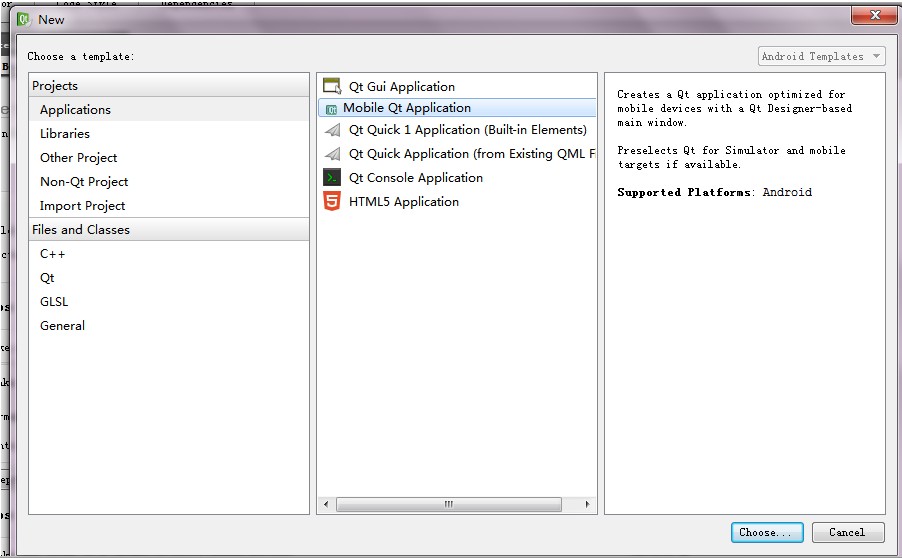Choose Qt Console Application template text
The image size is (902, 558).
click(416, 178)
